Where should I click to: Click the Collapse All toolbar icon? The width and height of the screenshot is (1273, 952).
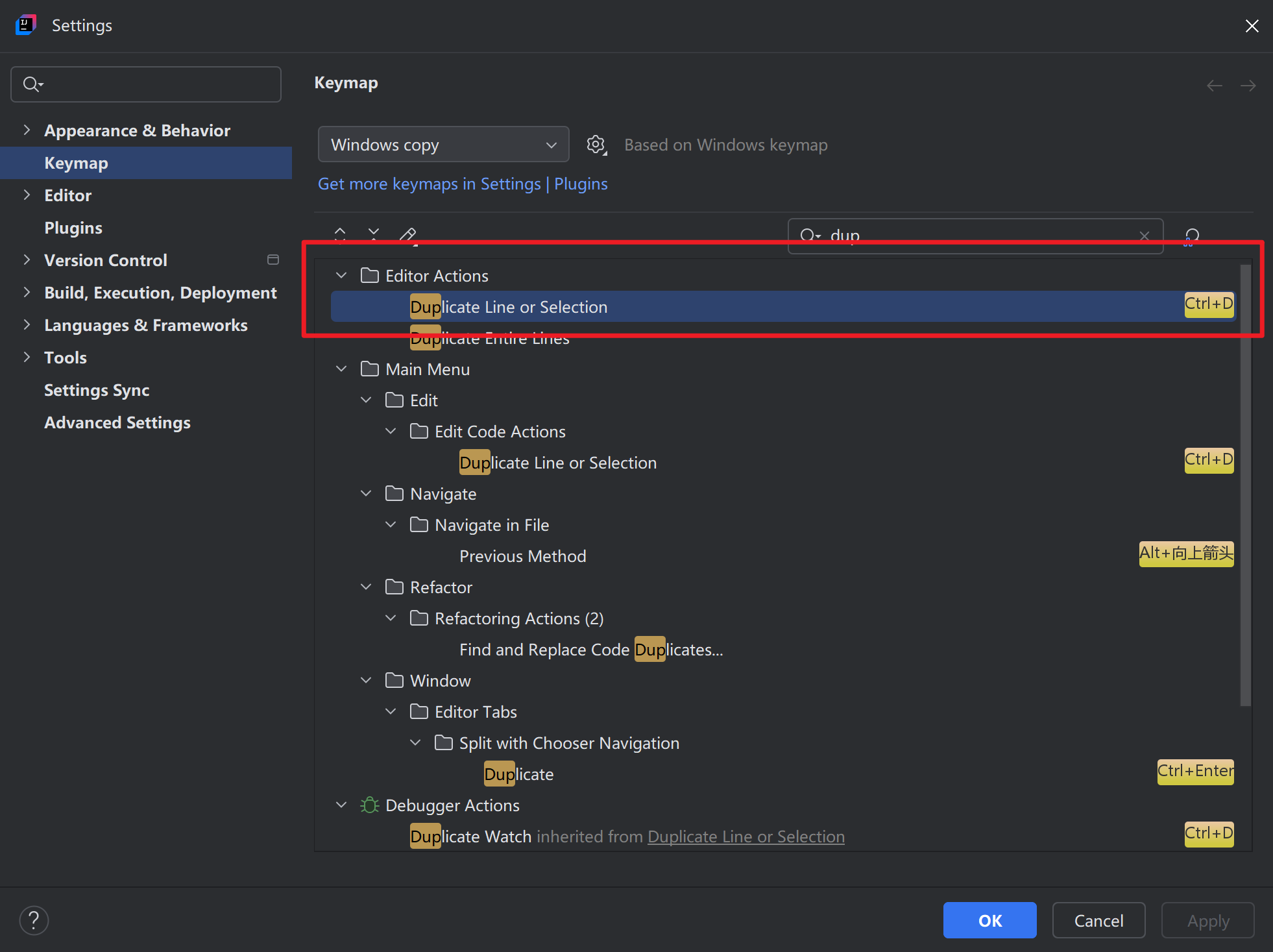374,234
